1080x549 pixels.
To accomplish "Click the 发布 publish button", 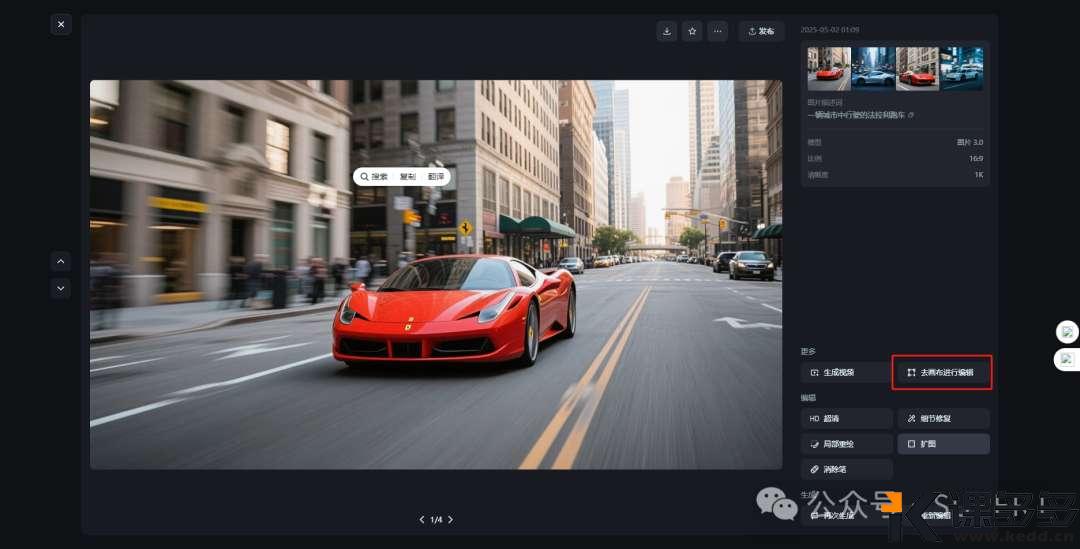I will click(x=761, y=31).
